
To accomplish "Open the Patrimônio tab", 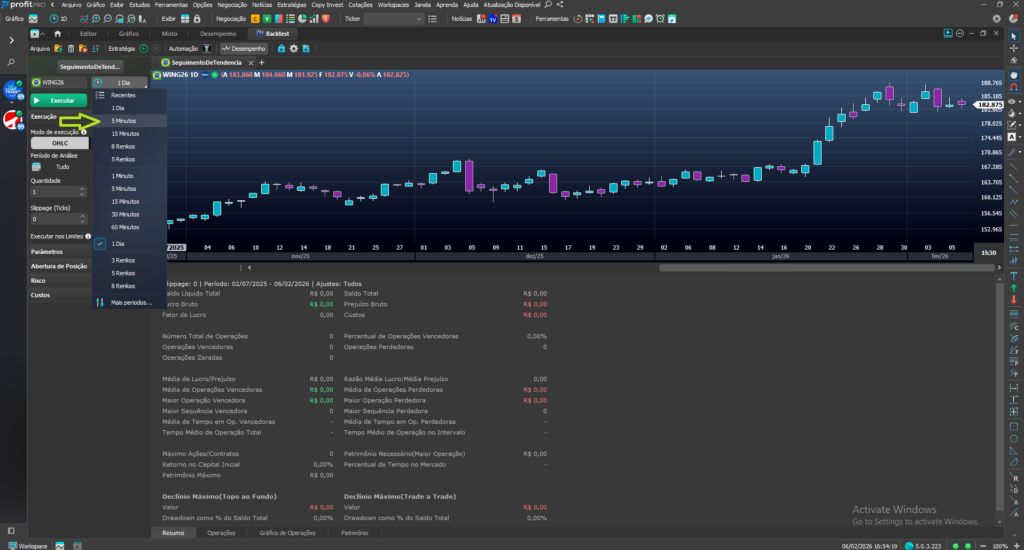I will (x=355, y=534).
